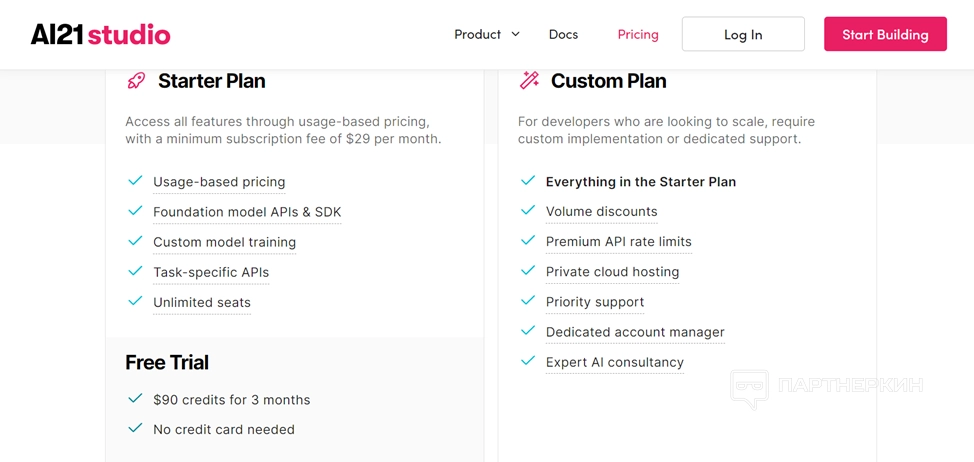Viewport: 974px width, 462px height.
Task: Click the Start Building button
Action: (x=885, y=34)
